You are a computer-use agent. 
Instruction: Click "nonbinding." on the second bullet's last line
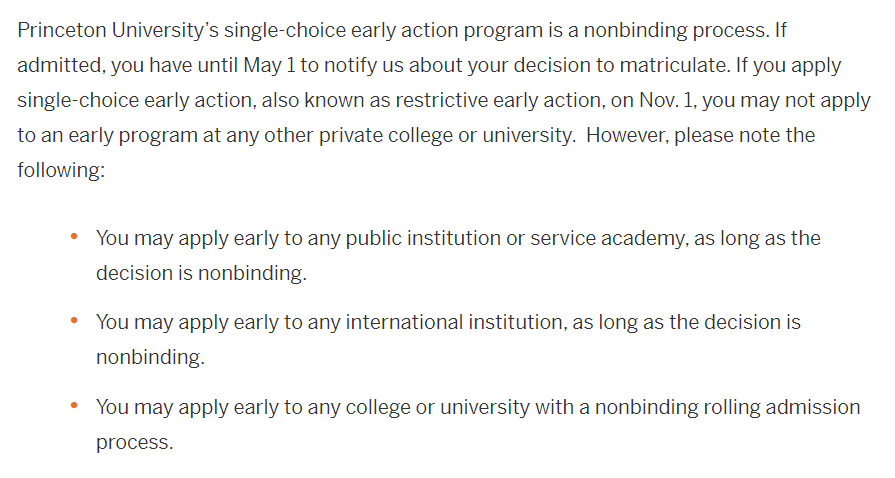pyautogui.click(x=150, y=357)
